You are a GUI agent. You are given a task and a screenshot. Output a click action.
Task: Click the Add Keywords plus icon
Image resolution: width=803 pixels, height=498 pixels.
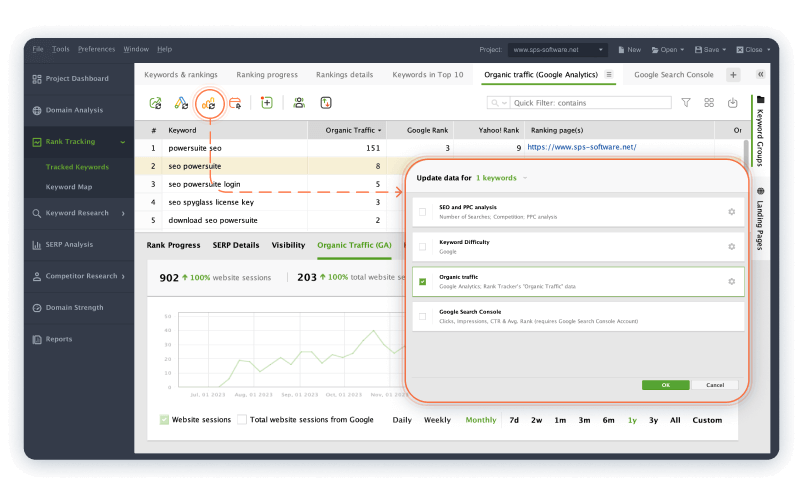[266, 103]
